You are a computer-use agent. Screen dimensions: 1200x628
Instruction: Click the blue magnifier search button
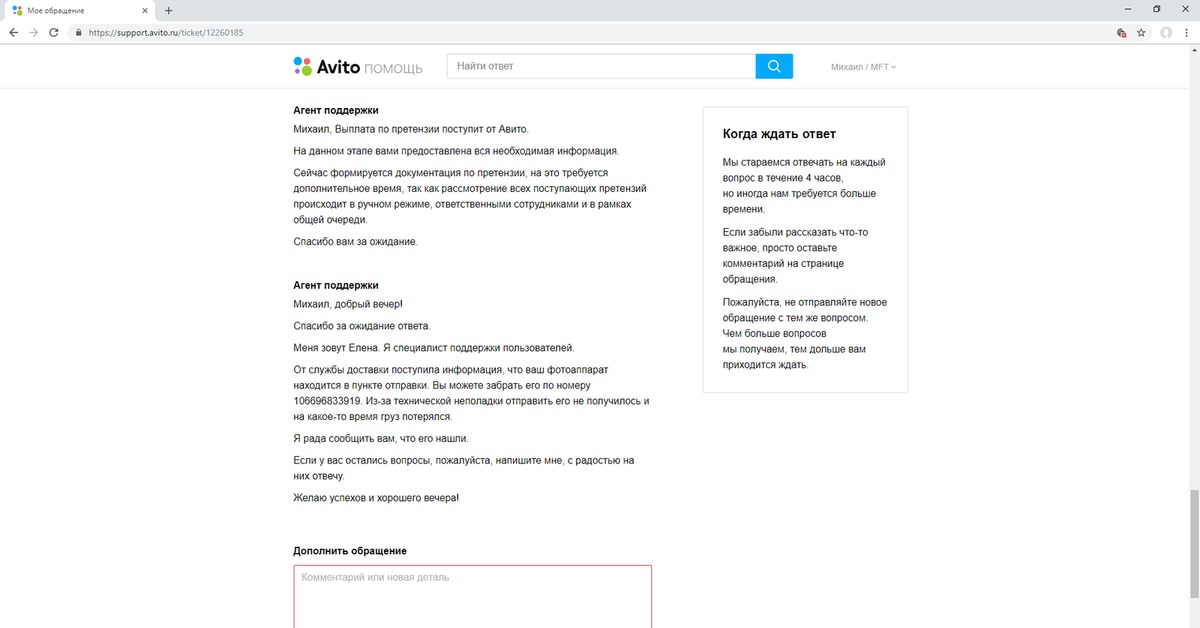tap(774, 66)
